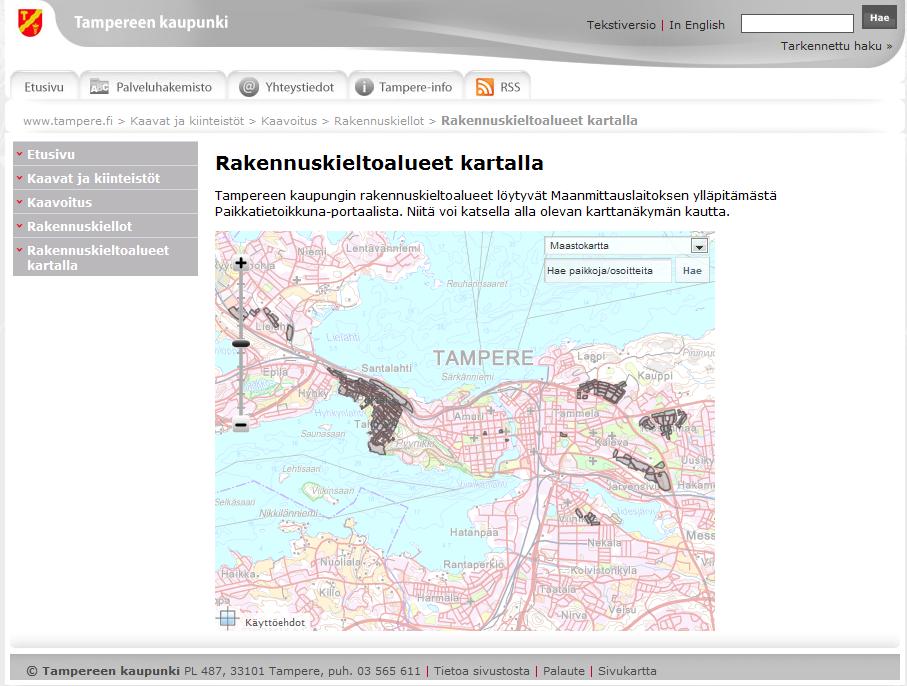Viewport: 907px width, 686px height.
Task: Click the Lentävänniemi label on the map
Action: 383,248
